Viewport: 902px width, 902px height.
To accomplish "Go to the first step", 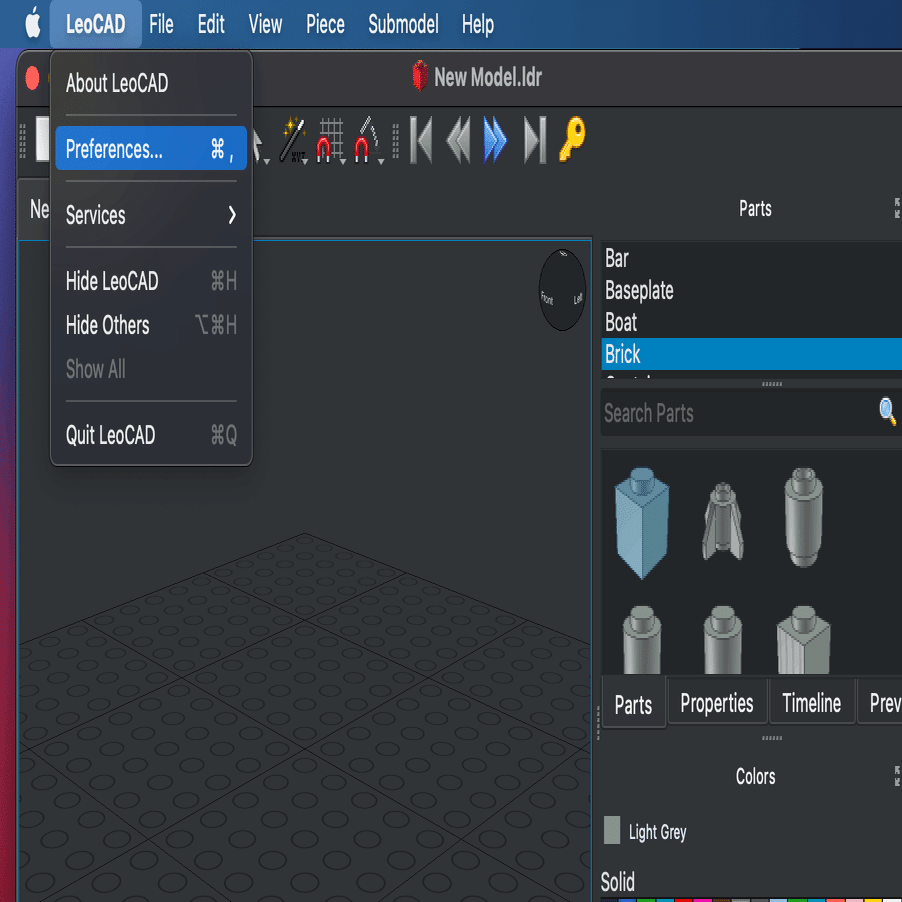I will tap(422, 140).
